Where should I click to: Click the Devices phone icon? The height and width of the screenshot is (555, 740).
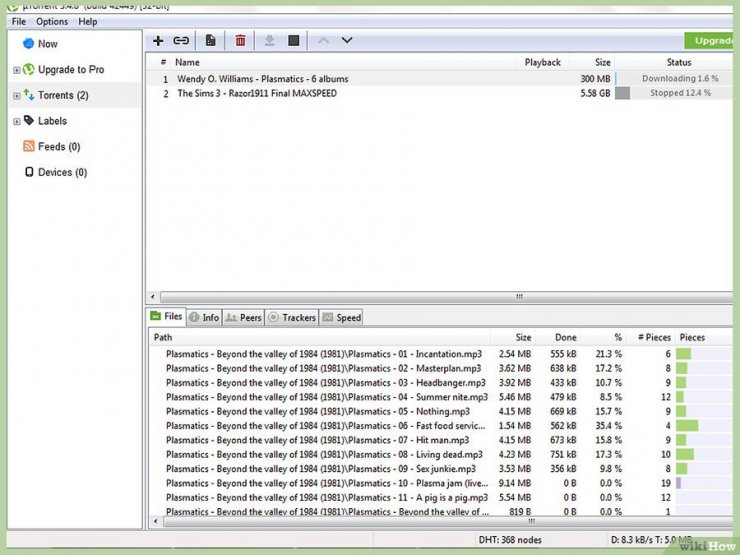(x=29, y=172)
